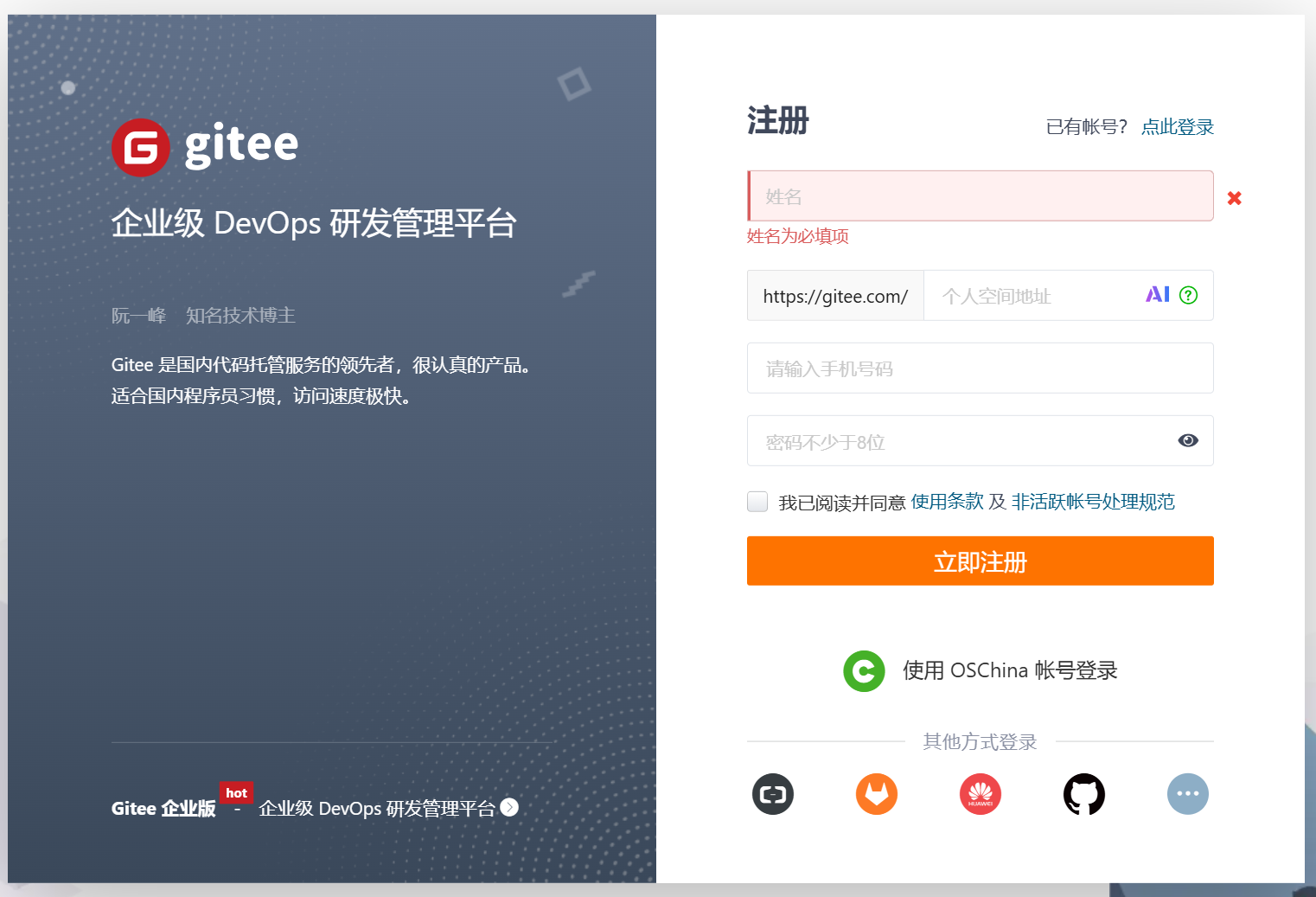Click the red hot badge
Viewport: 1316px width, 897px height.
(x=236, y=792)
